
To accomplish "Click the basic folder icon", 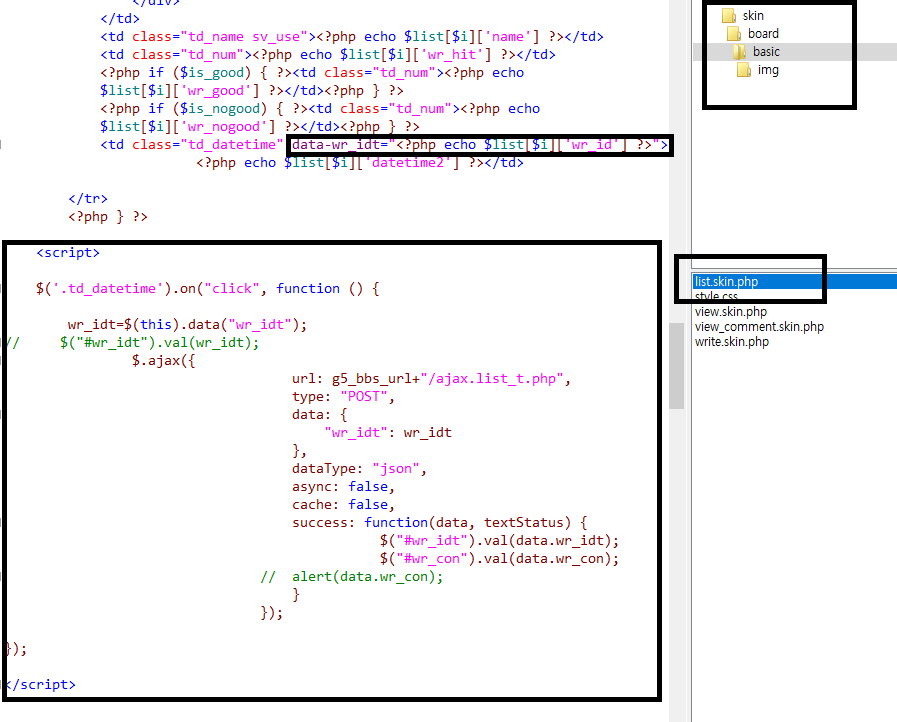I will point(739,52).
